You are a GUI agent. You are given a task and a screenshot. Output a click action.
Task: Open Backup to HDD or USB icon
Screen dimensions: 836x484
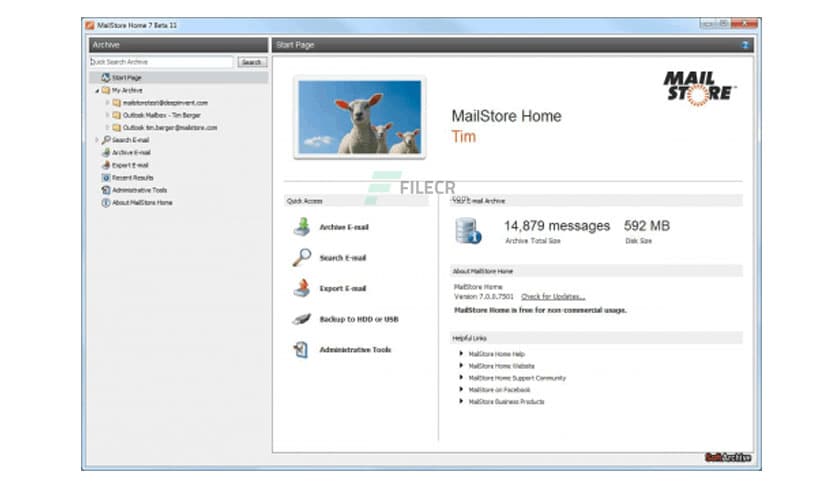(x=301, y=319)
